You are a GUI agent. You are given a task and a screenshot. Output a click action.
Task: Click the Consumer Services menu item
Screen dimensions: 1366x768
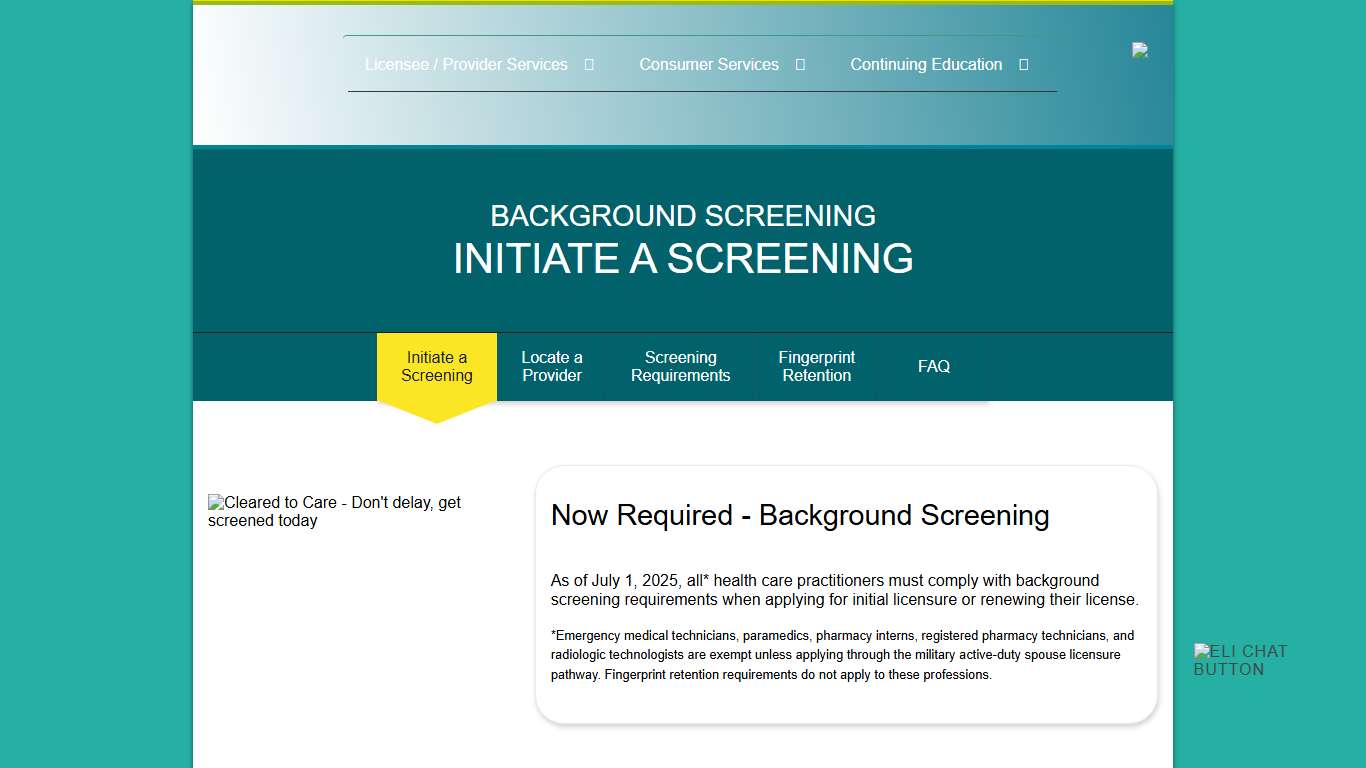pos(709,64)
